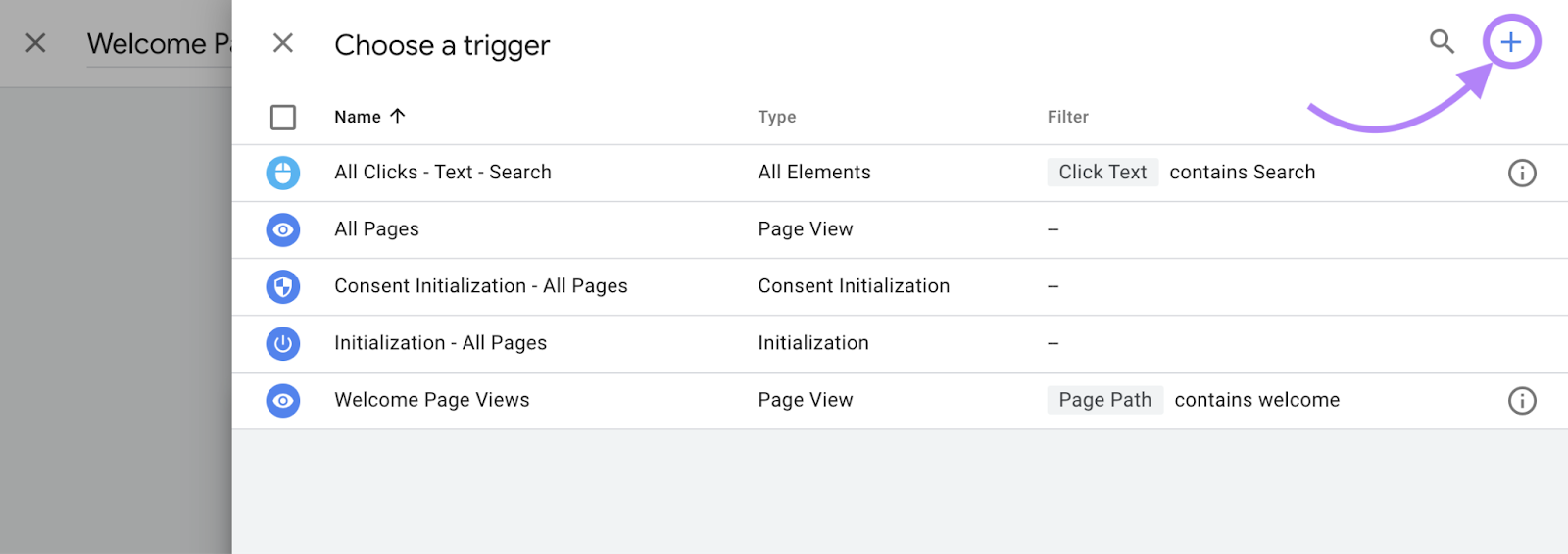
Task: Click the Initialization power icon
Action: click(x=283, y=344)
